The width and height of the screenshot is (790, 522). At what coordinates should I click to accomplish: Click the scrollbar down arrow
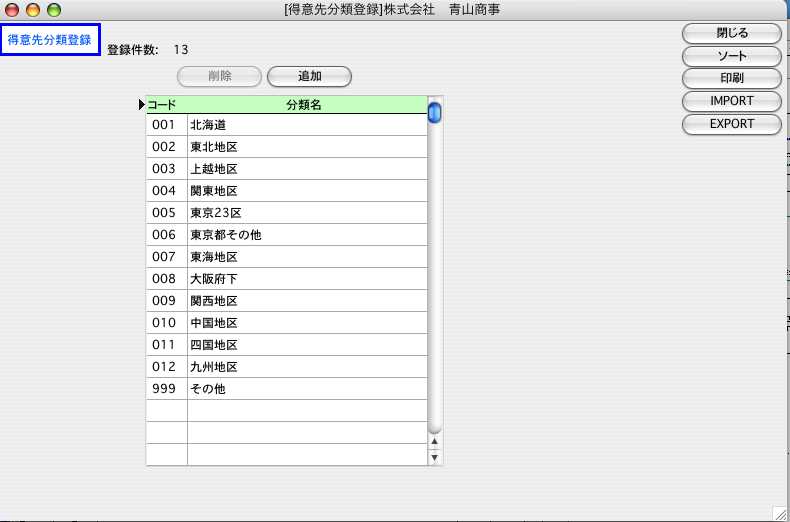435,457
